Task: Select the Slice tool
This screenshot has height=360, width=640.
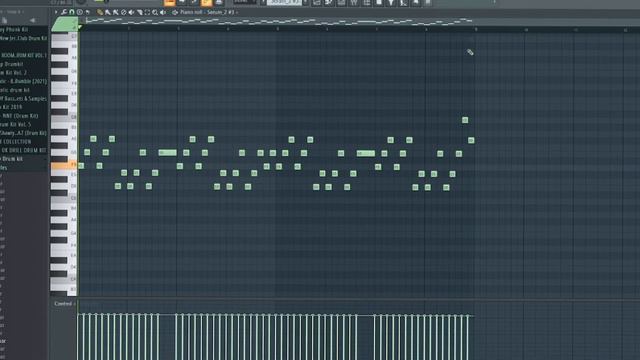Action: pyautogui.click(x=140, y=12)
